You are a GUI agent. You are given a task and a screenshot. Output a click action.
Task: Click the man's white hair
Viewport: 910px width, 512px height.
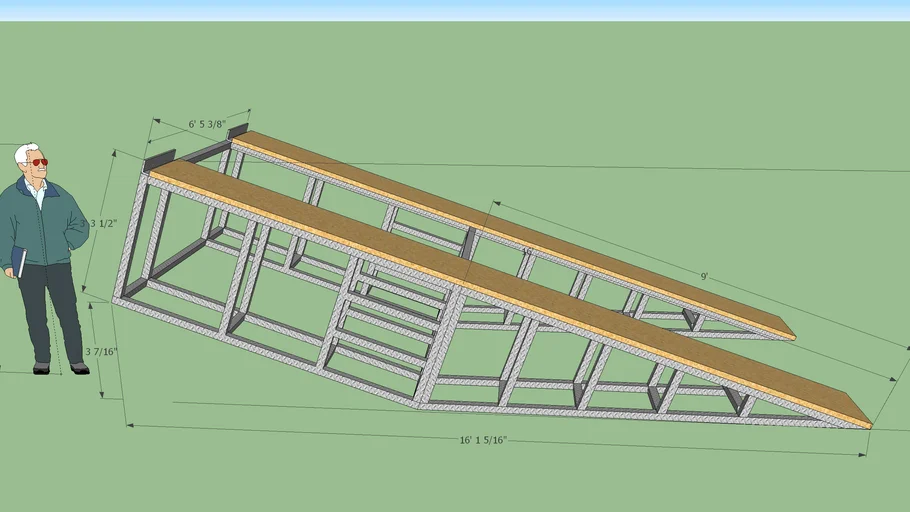(x=24, y=152)
